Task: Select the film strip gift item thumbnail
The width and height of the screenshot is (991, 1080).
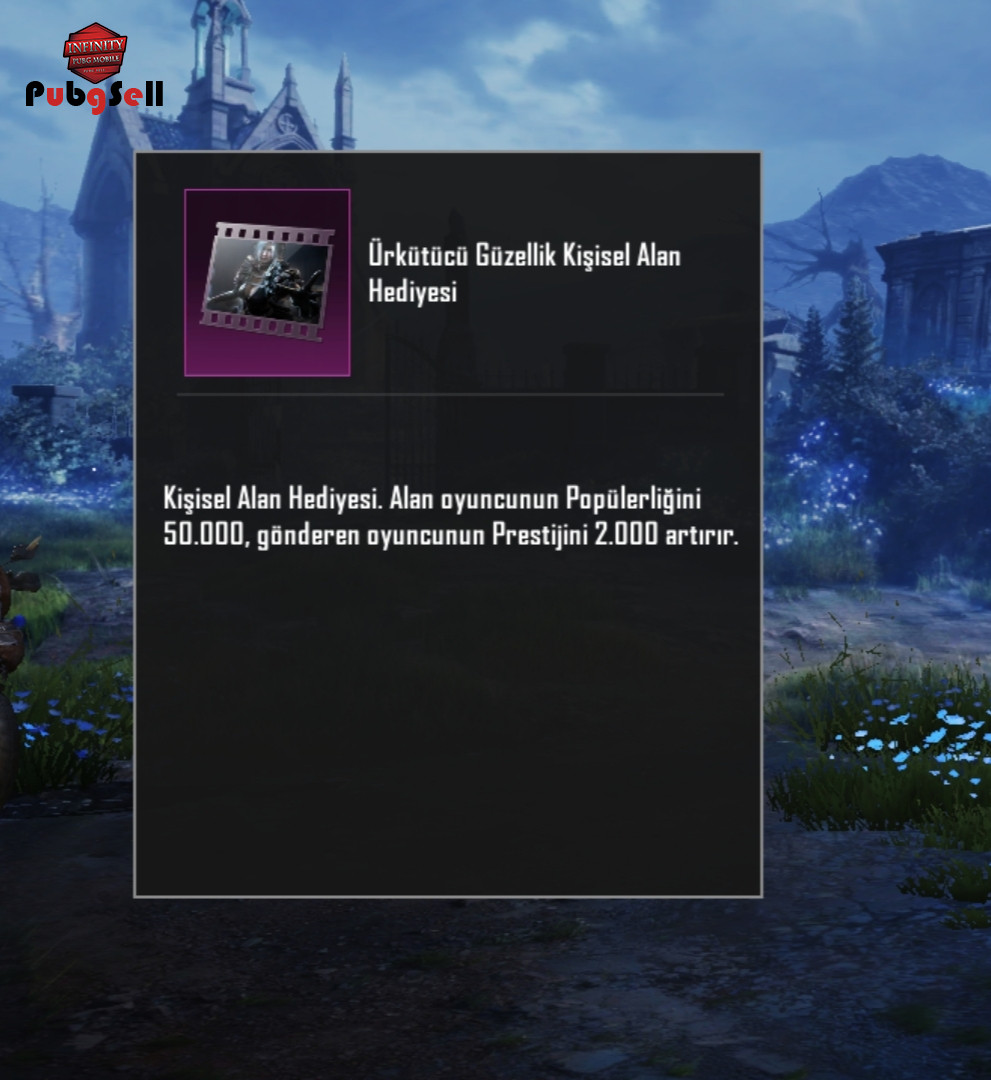Action: 267,282
